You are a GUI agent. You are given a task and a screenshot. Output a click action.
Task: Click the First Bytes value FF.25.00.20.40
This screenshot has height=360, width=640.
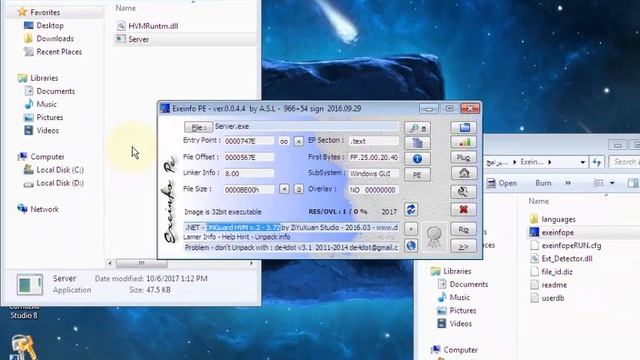coord(373,157)
